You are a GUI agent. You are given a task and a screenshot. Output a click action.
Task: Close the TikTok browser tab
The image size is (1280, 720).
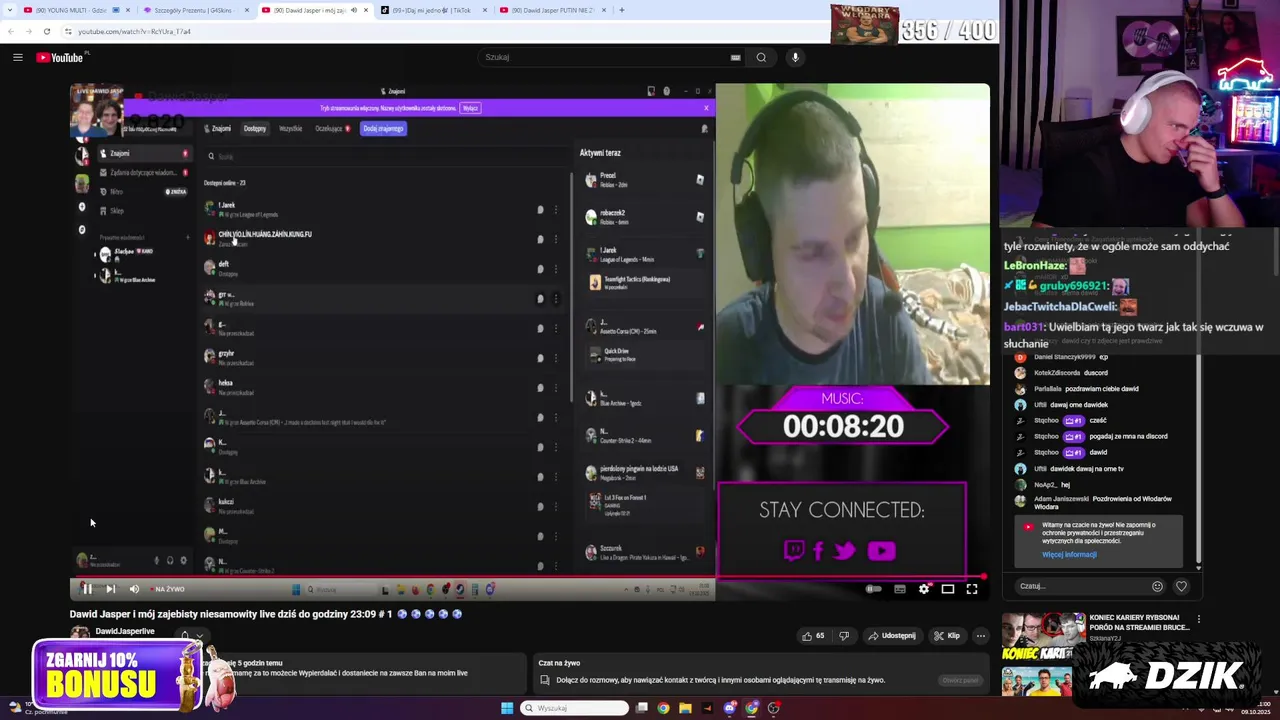click(485, 10)
